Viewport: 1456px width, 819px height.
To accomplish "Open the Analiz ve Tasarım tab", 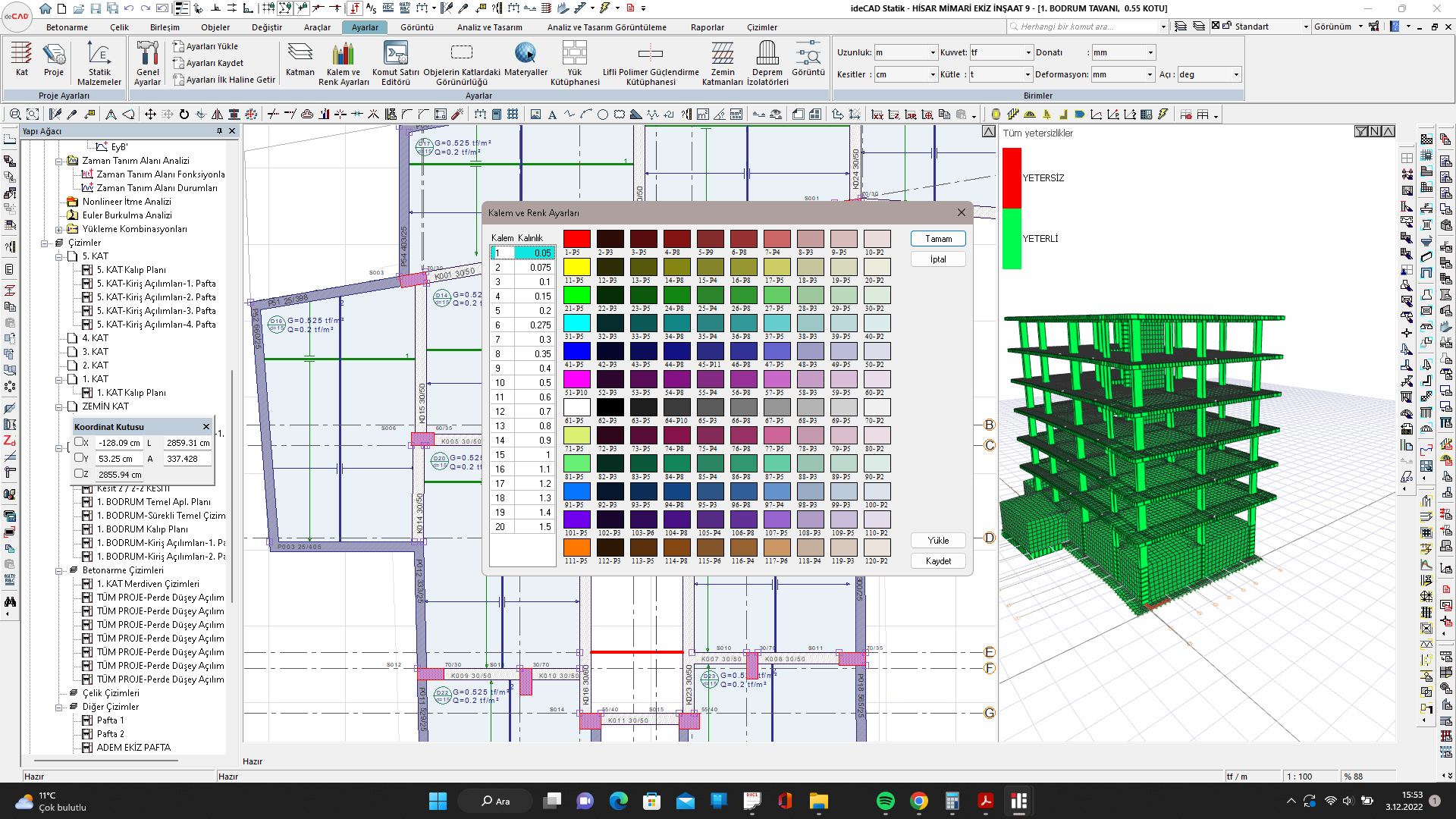I will point(489,27).
